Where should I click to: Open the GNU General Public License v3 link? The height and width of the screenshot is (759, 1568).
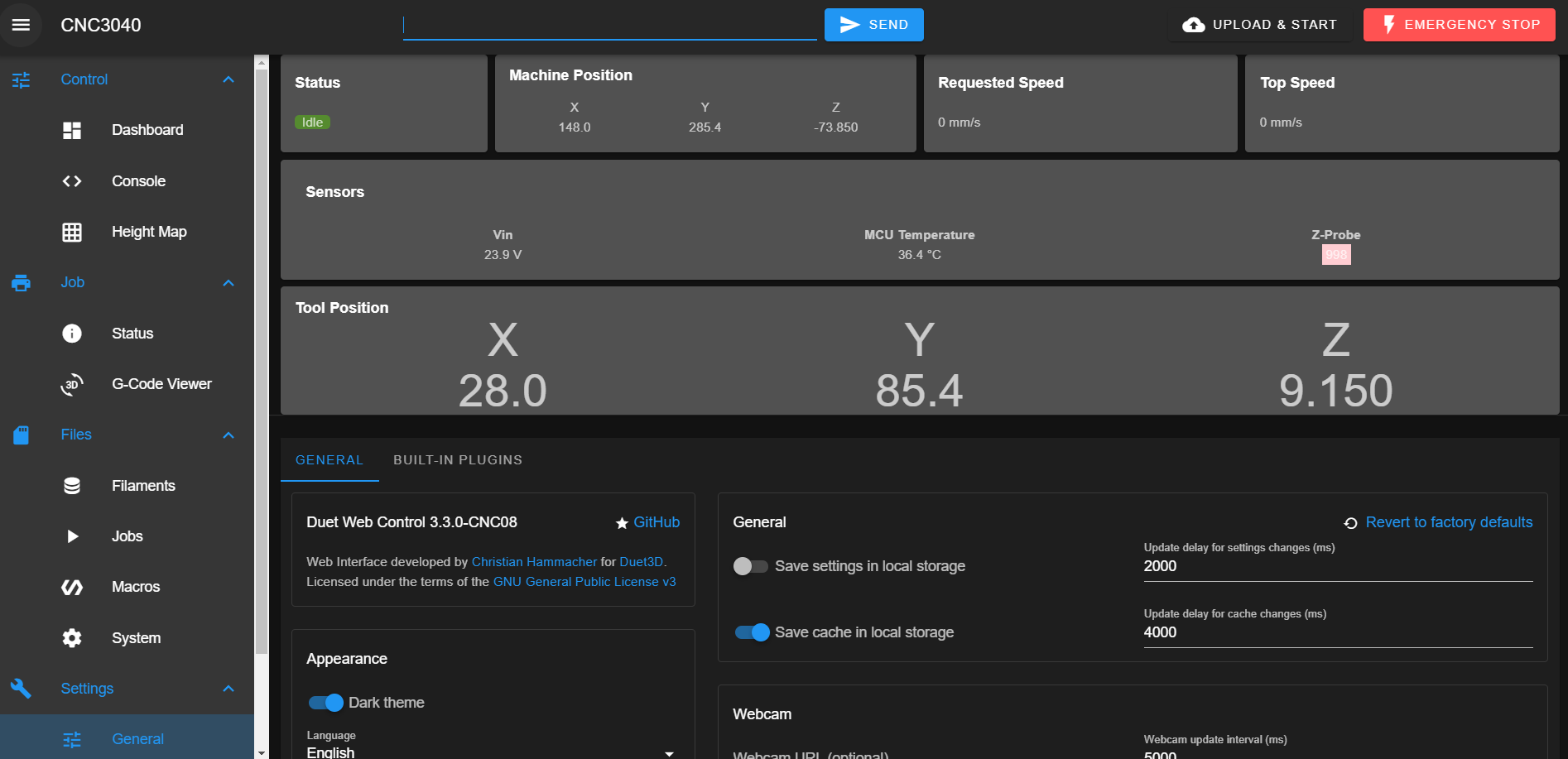point(584,582)
